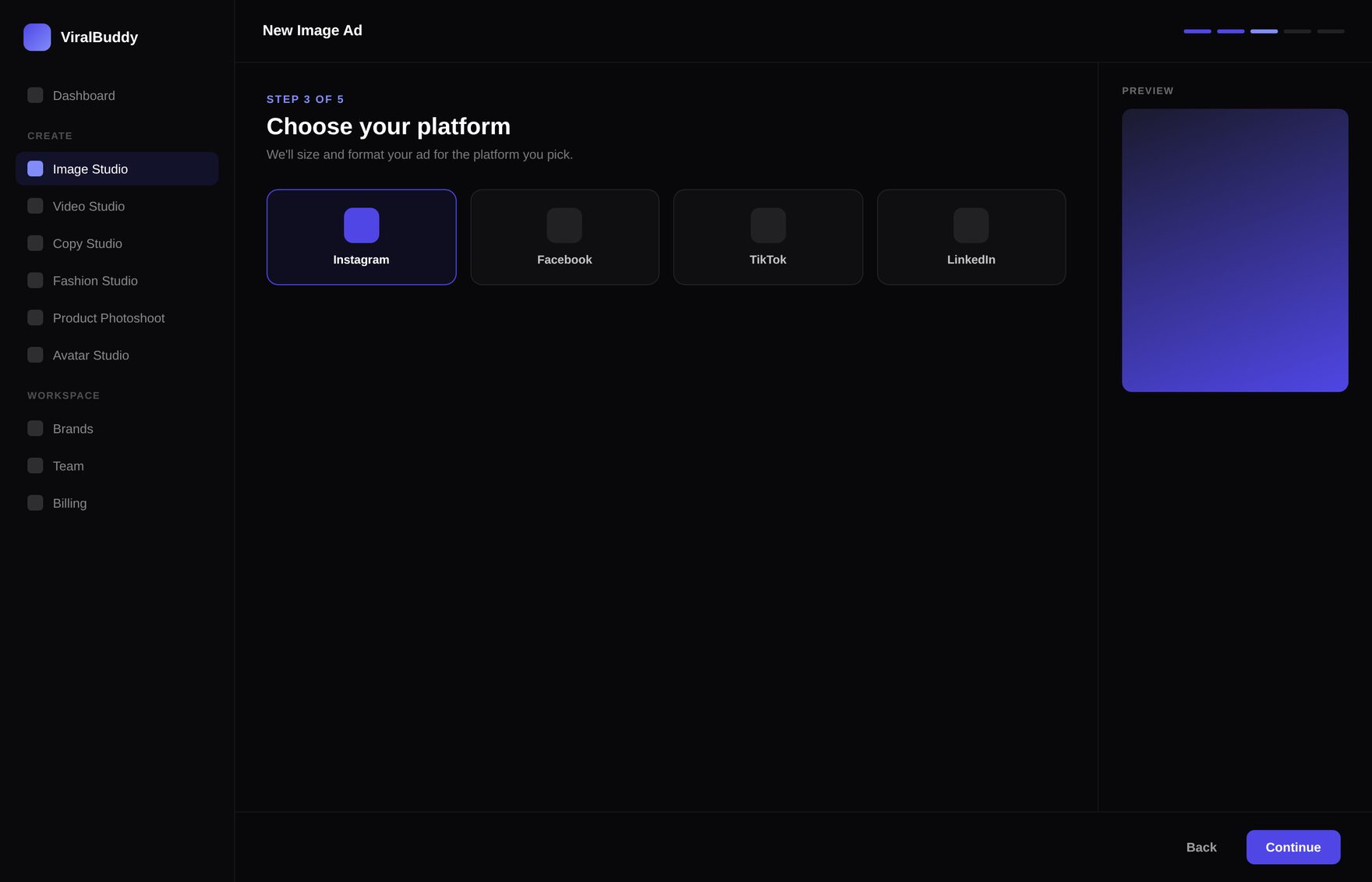The width and height of the screenshot is (1372, 882).
Task: Click the Billing sidebar icon
Action: tap(35, 503)
